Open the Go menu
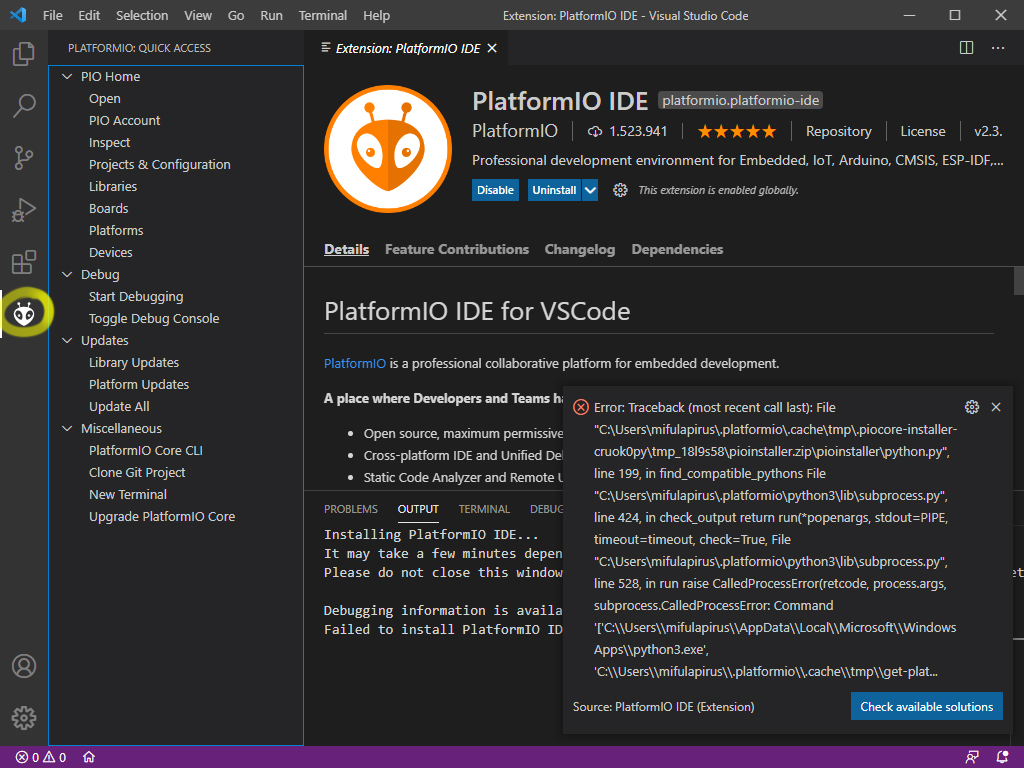This screenshot has height=768, width=1024. 236,15
